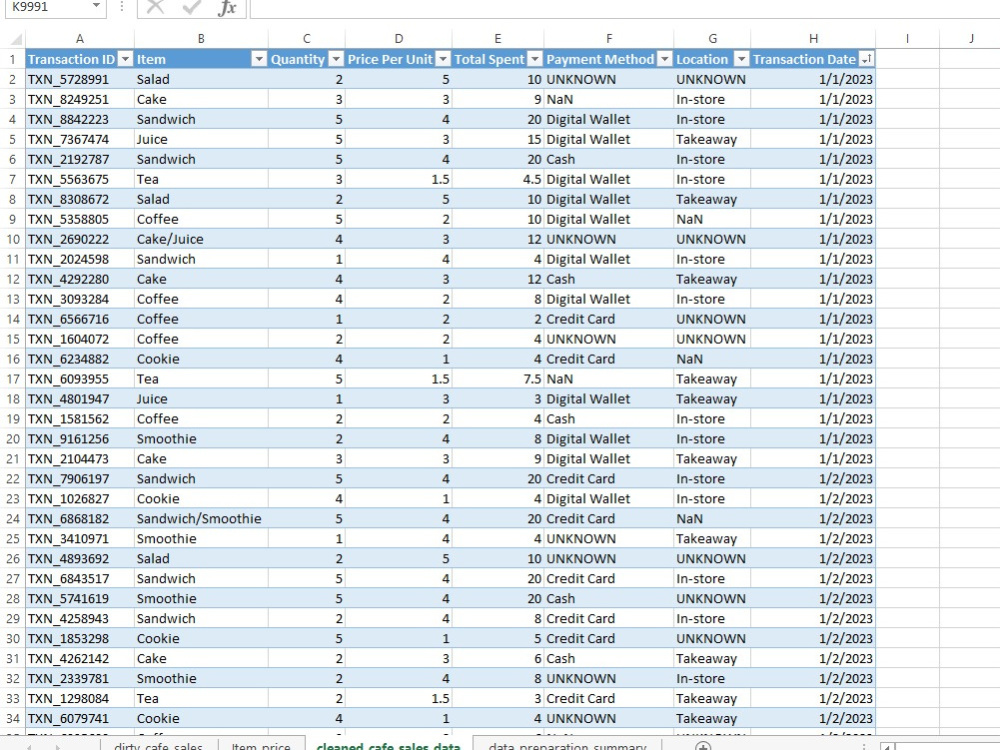Screen dimensions: 1000x750
Task: Click cell TXN_4262142
Action: tap(80, 658)
